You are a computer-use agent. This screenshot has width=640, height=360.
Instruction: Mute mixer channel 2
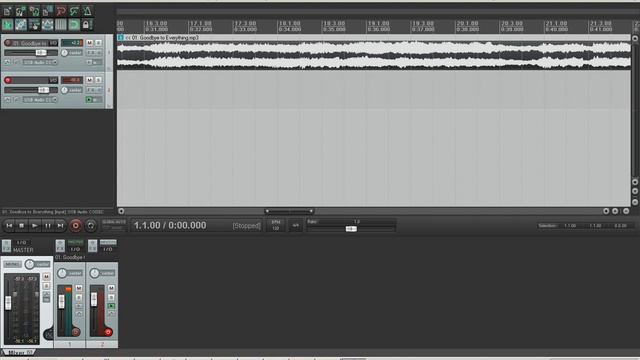(111, 288)
